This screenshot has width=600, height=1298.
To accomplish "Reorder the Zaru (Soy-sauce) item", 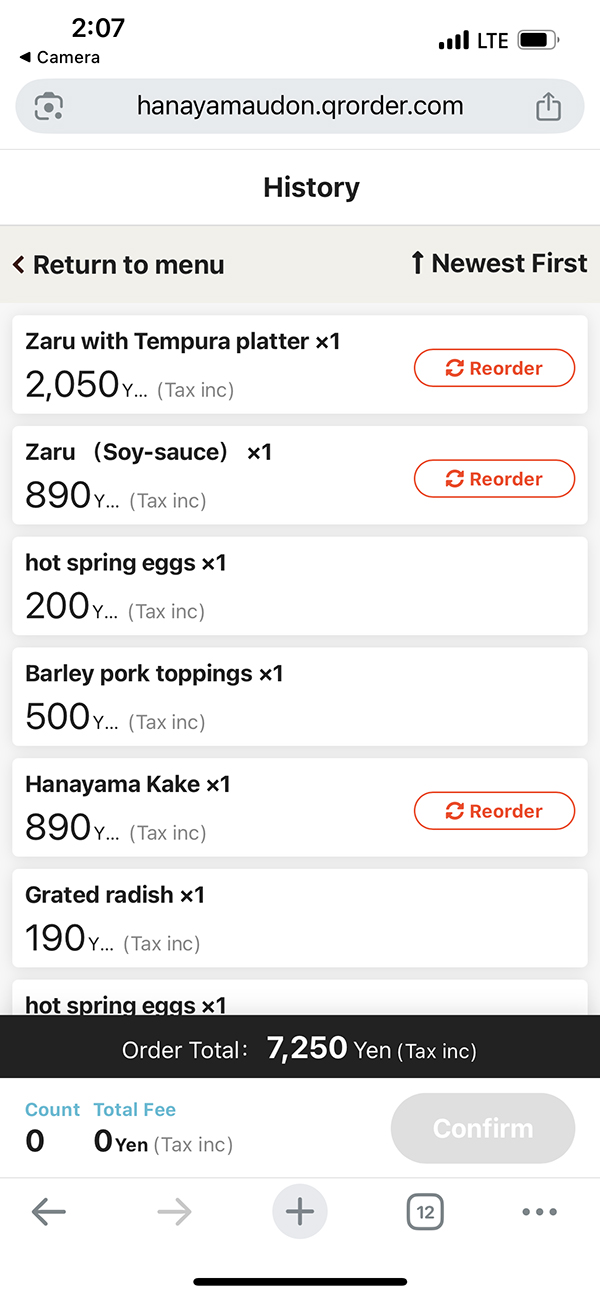I will pyautogui.click(x=494, y=479).
